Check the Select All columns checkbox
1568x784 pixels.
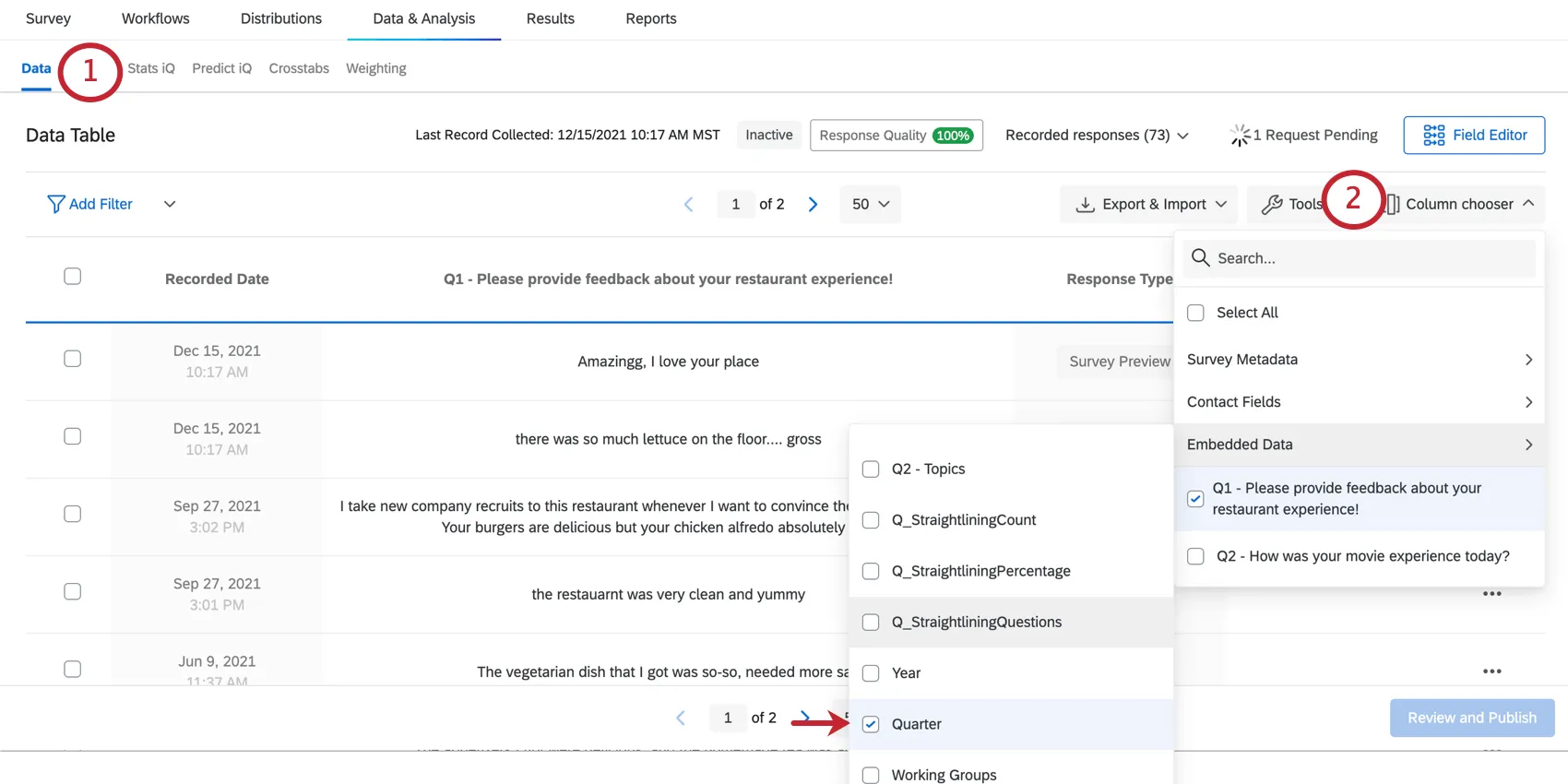coord(1195,313)
